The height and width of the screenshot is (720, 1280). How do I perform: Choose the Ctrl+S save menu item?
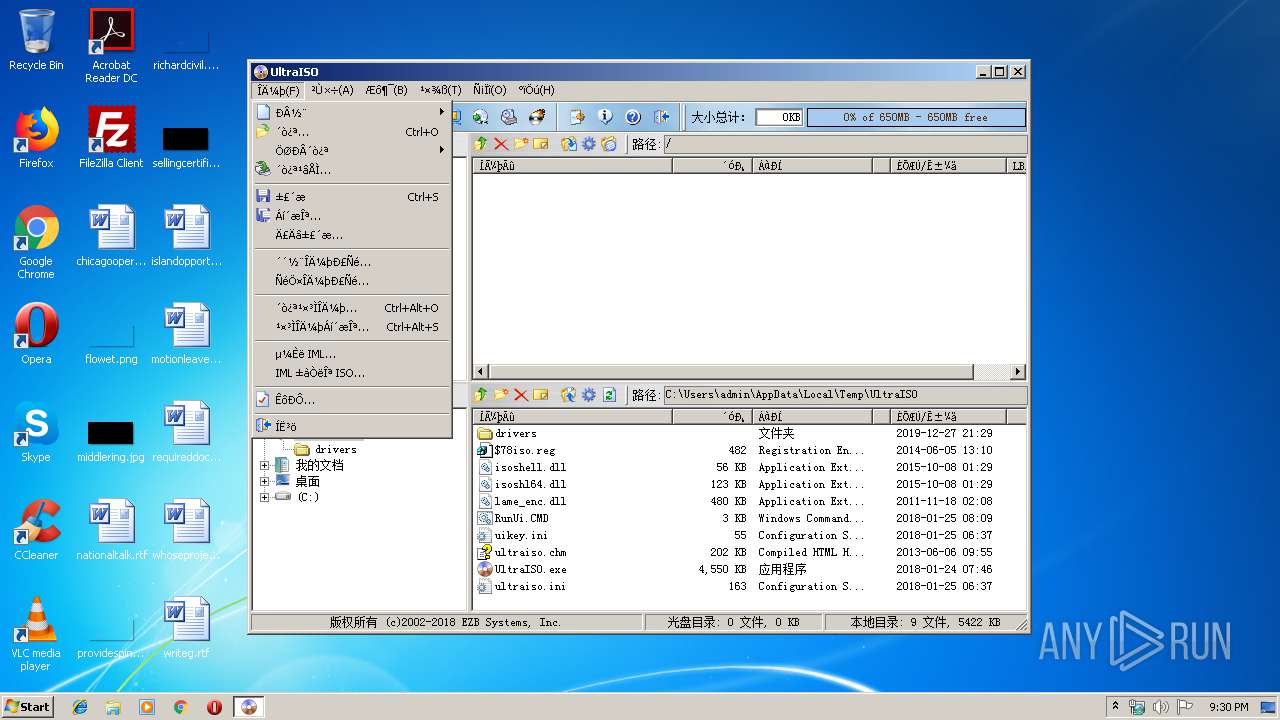click(x=351, y=197)
